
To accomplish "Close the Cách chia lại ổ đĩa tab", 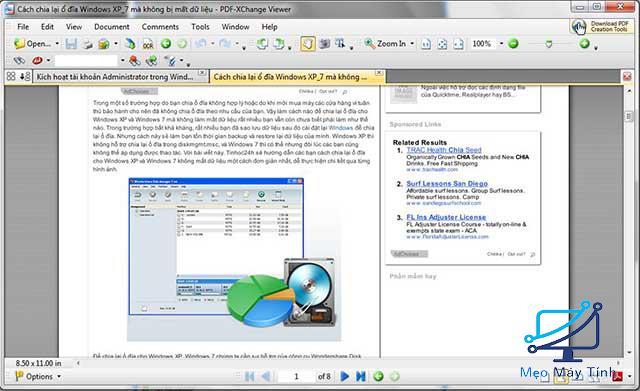I will (379, 73).
